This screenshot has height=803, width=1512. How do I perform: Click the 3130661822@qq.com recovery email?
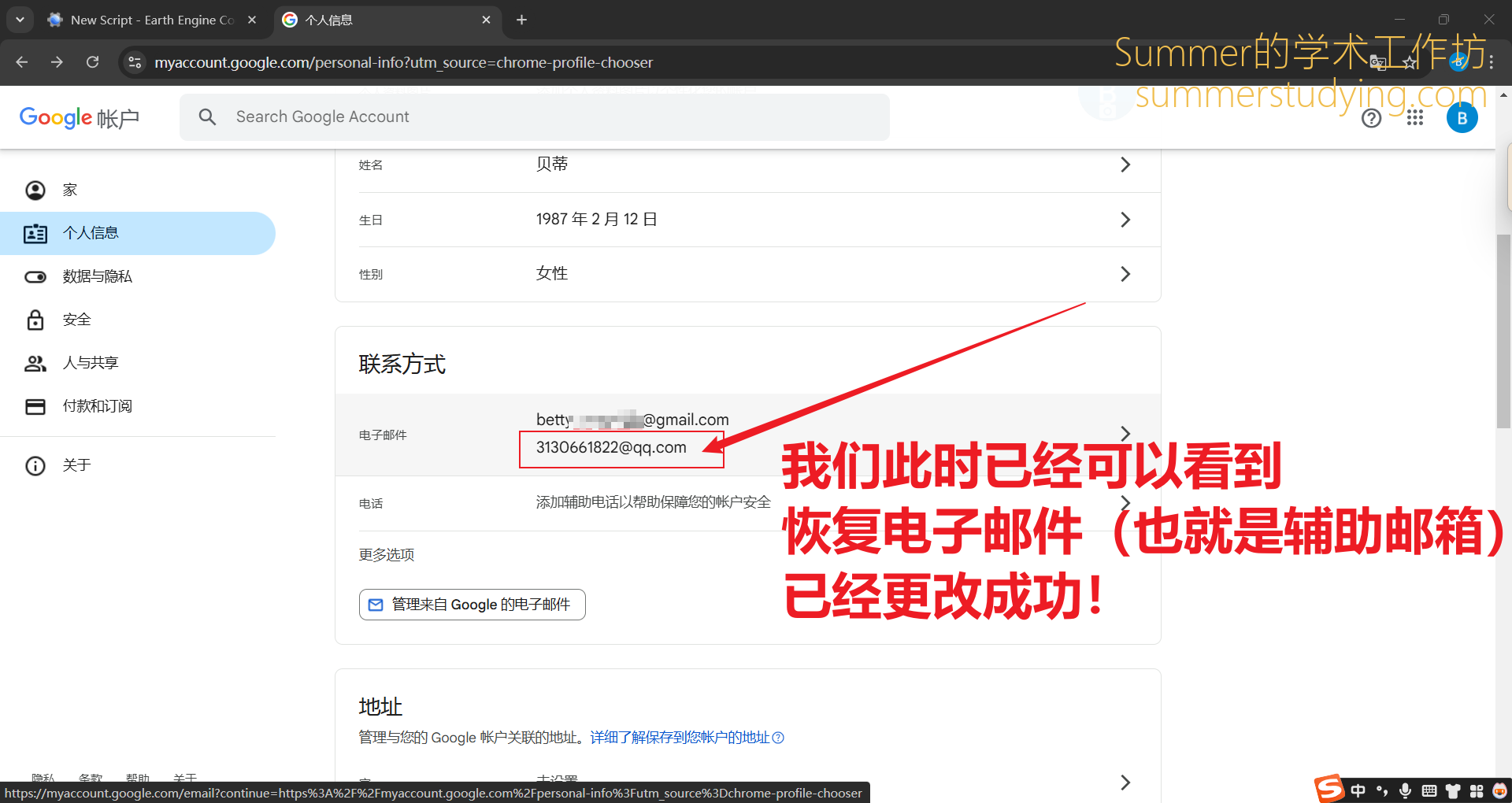611,447
